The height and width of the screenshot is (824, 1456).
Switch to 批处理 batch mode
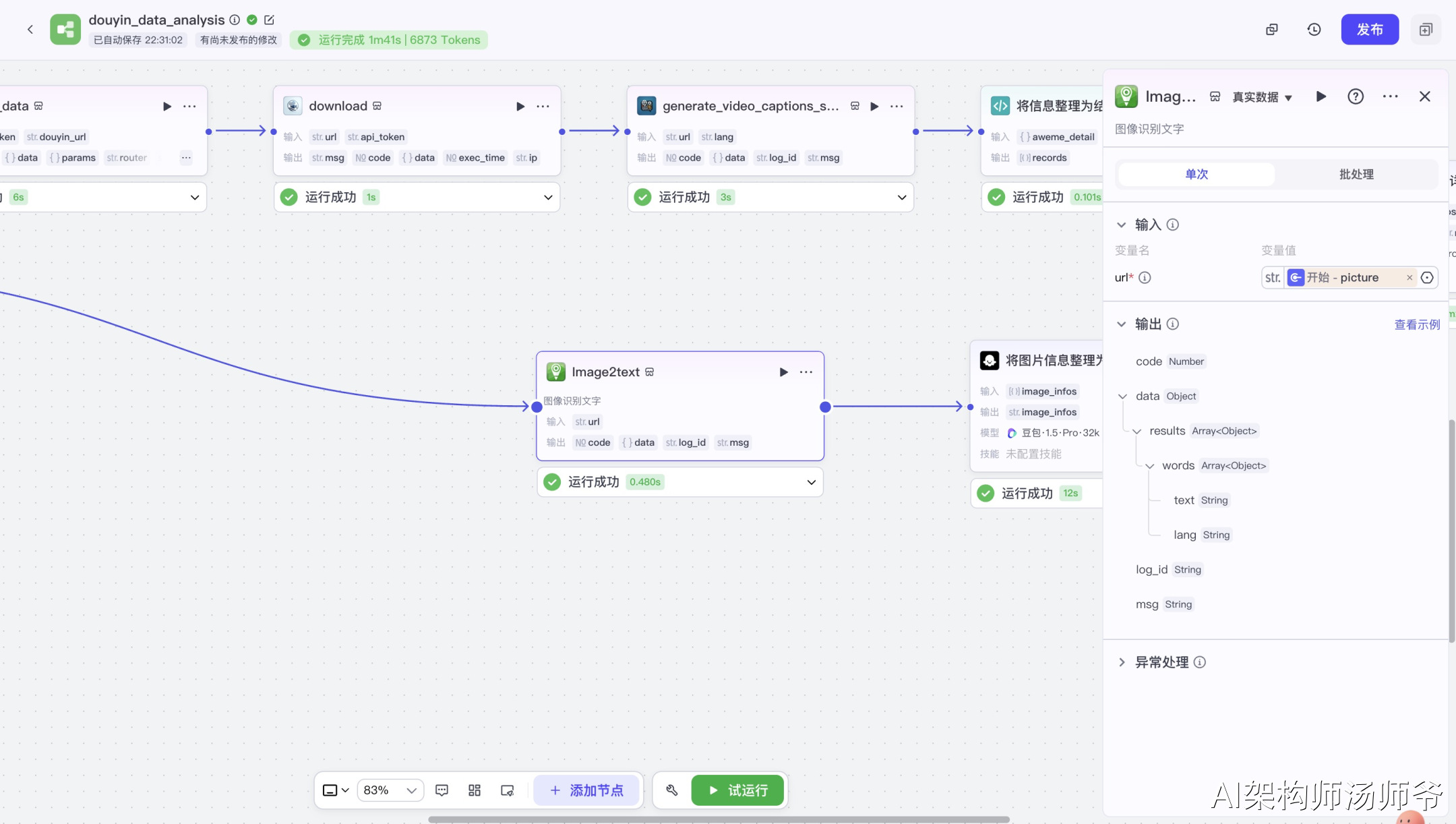[1356, 174]
